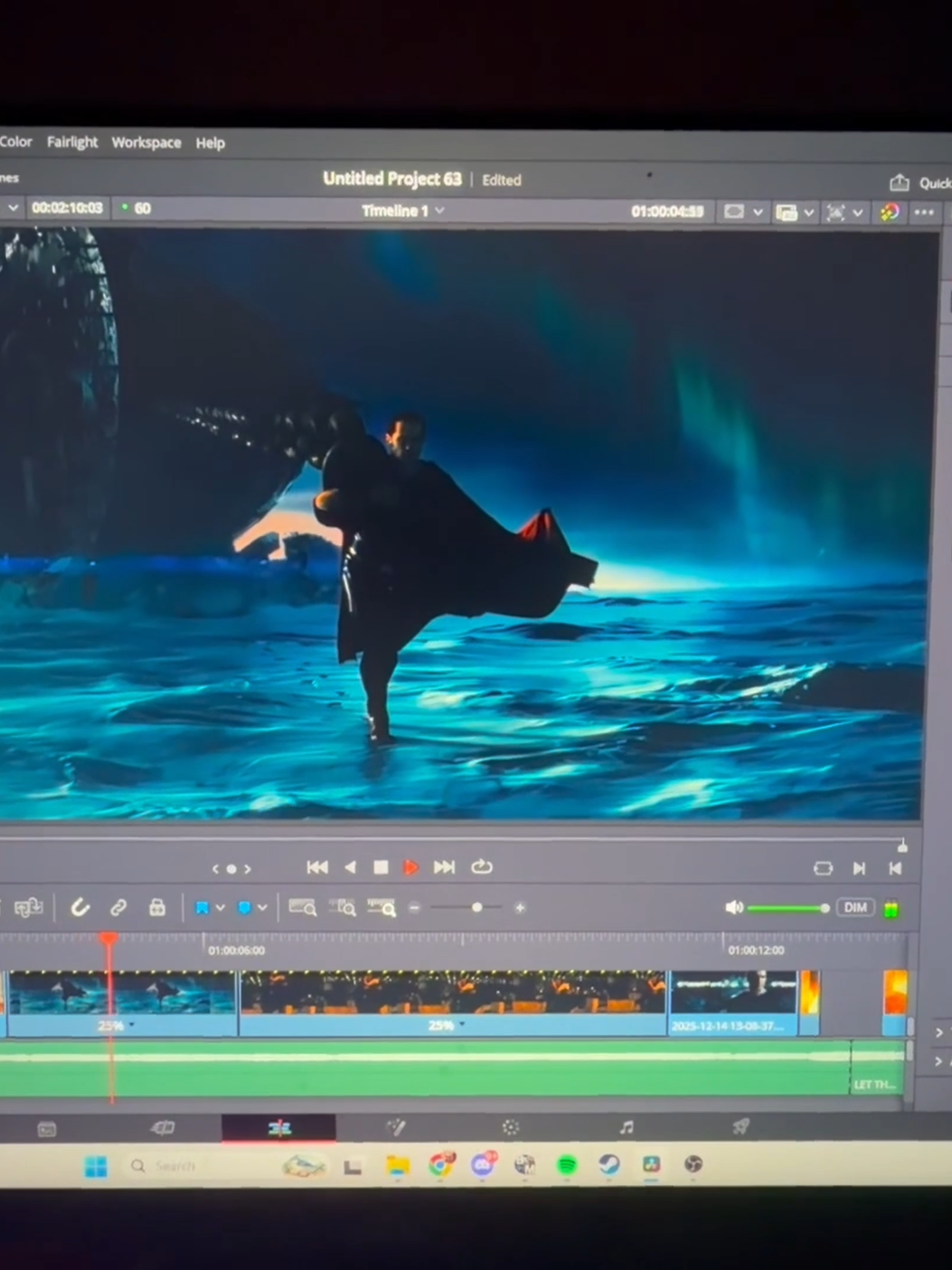The width and height of the screenshot is (952, 1270).
Task: Click the red playhead on the ruler
Action: point(109,938)
